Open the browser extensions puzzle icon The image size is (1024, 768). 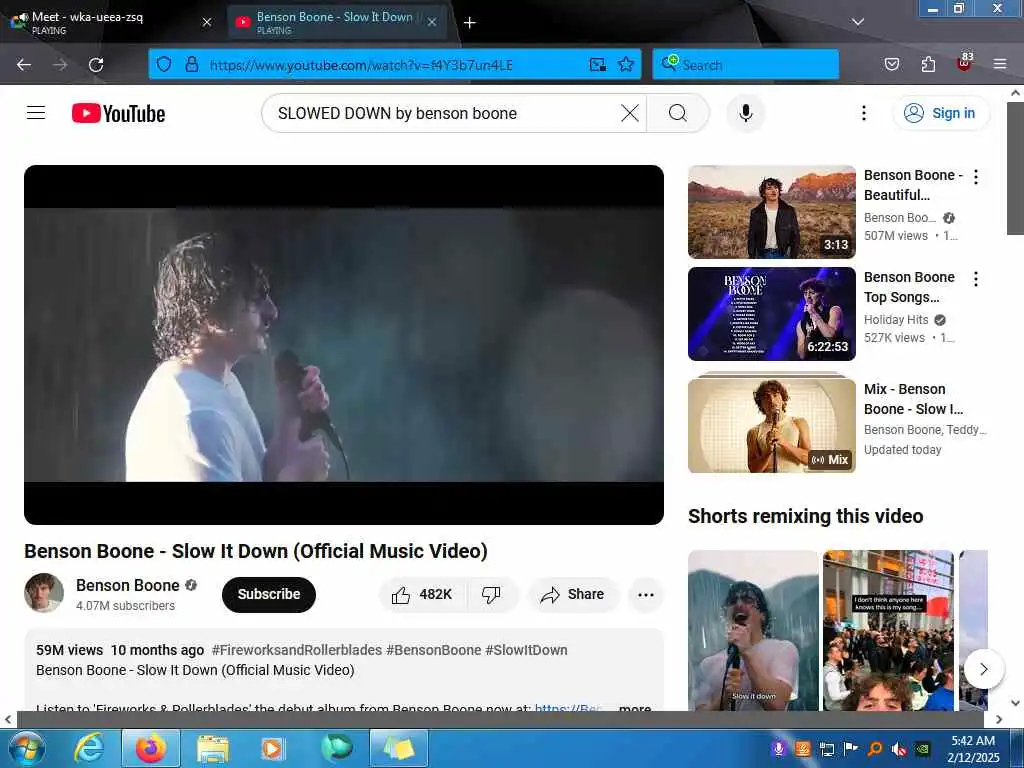point(927,64)
